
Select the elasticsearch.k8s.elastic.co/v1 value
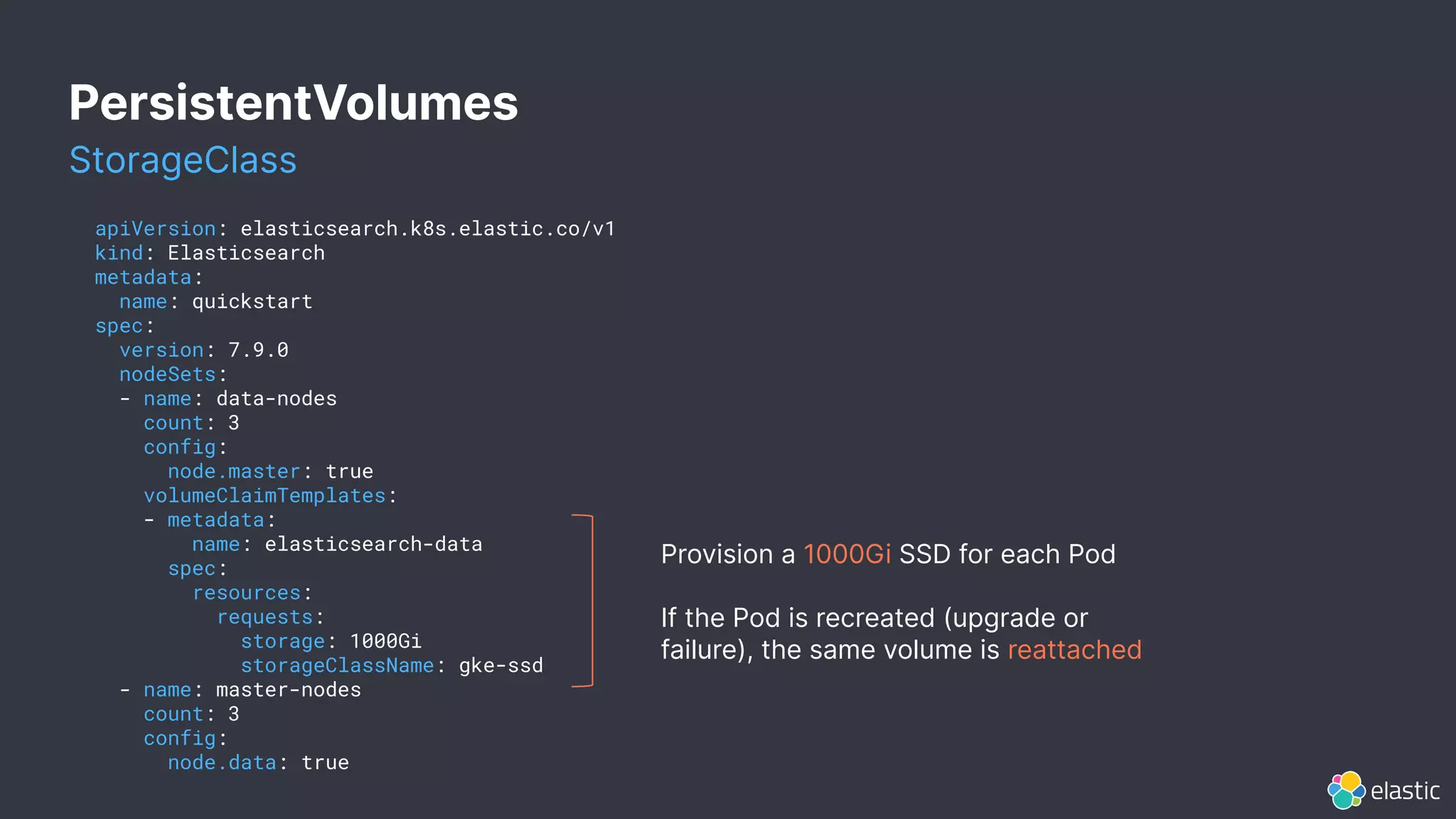[428, 229]
